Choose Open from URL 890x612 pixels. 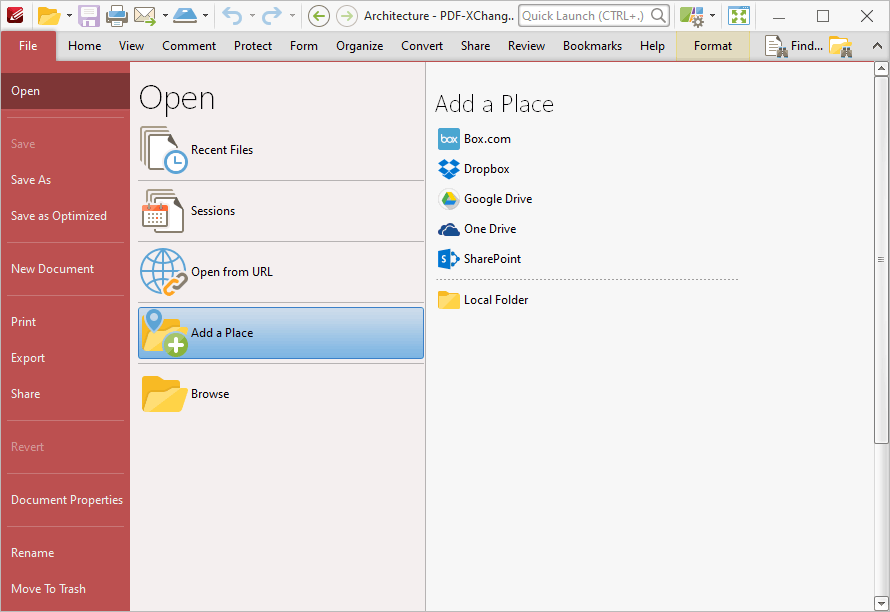pos(280,272)
